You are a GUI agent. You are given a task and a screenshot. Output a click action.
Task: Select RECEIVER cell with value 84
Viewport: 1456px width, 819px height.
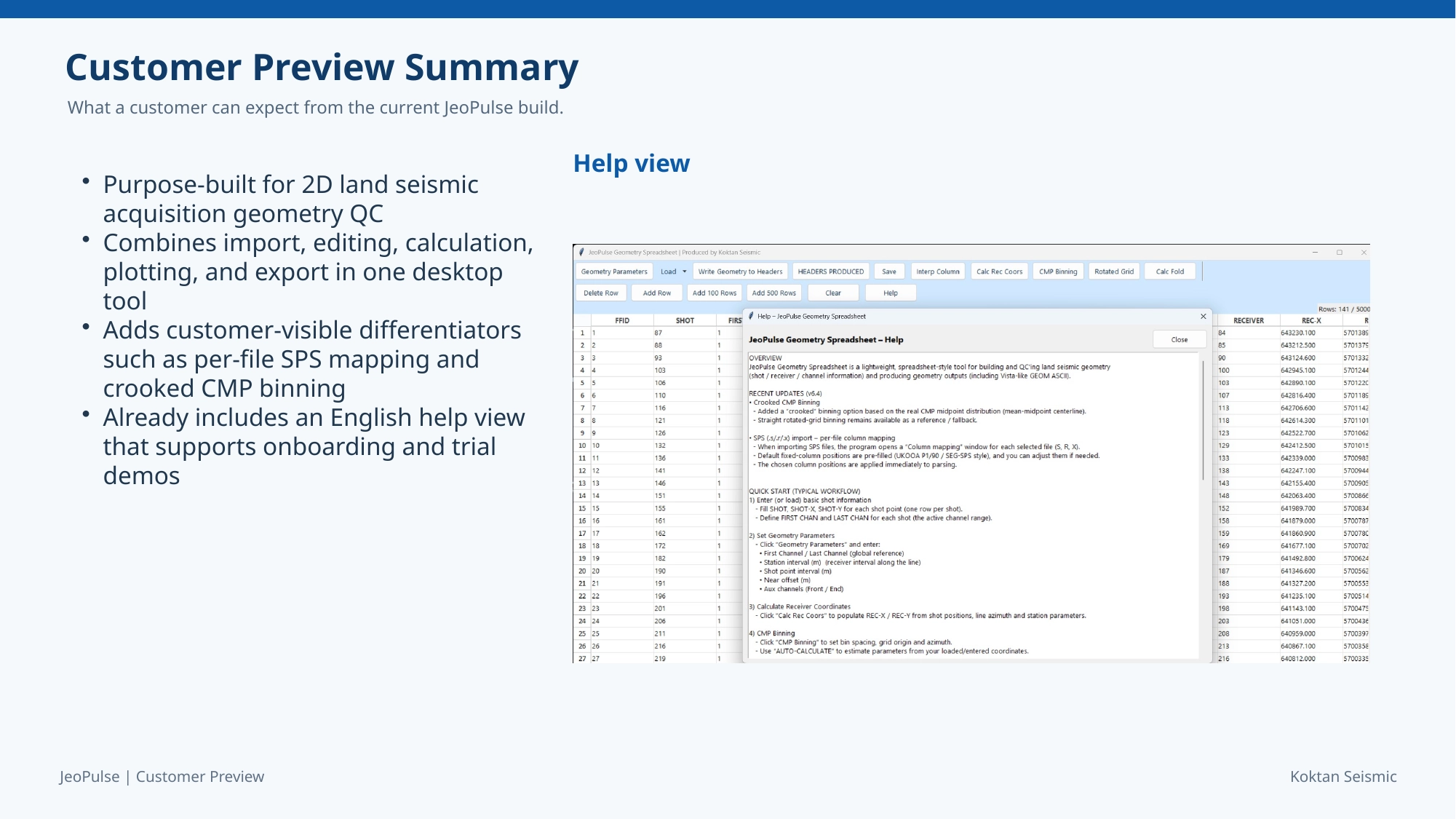tap(1249, 333)
